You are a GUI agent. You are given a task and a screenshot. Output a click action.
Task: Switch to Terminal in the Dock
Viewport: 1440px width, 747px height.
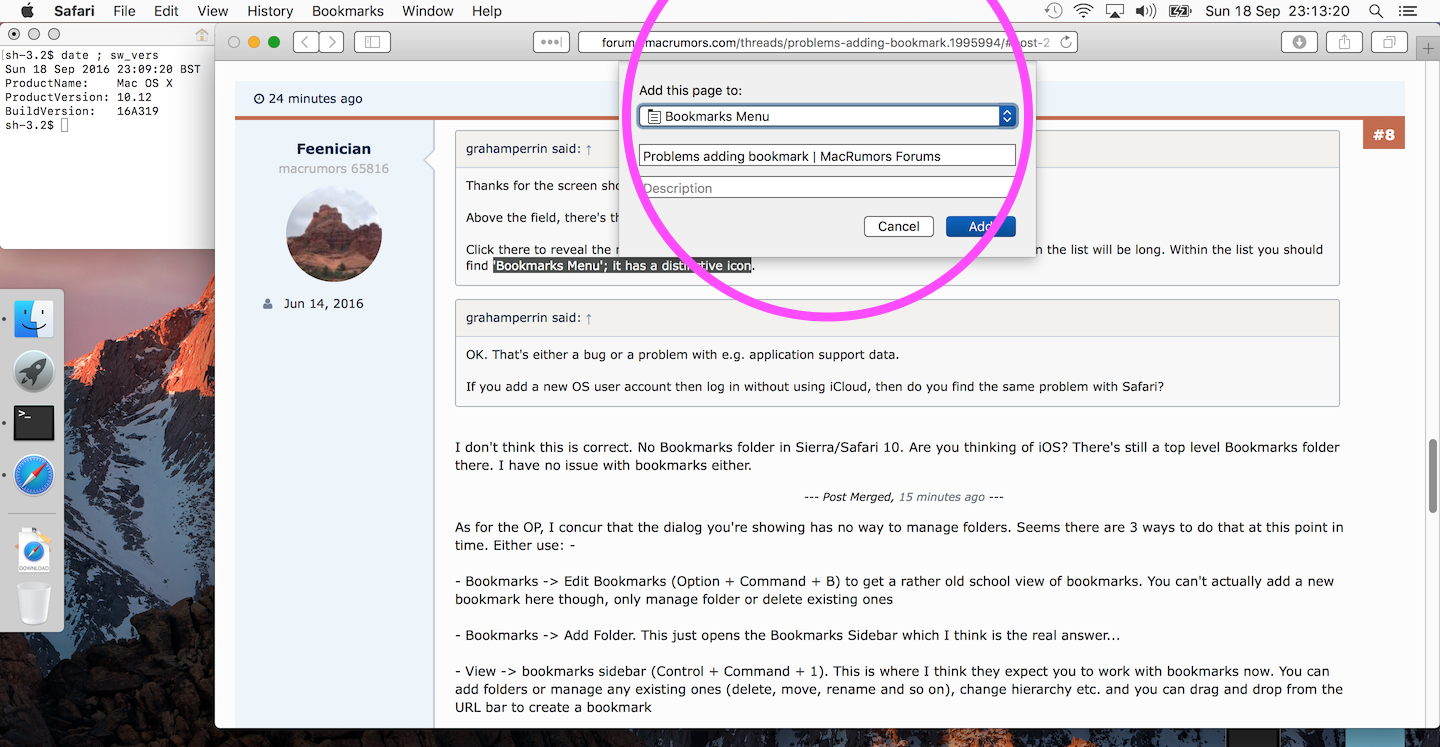[34, 423]
